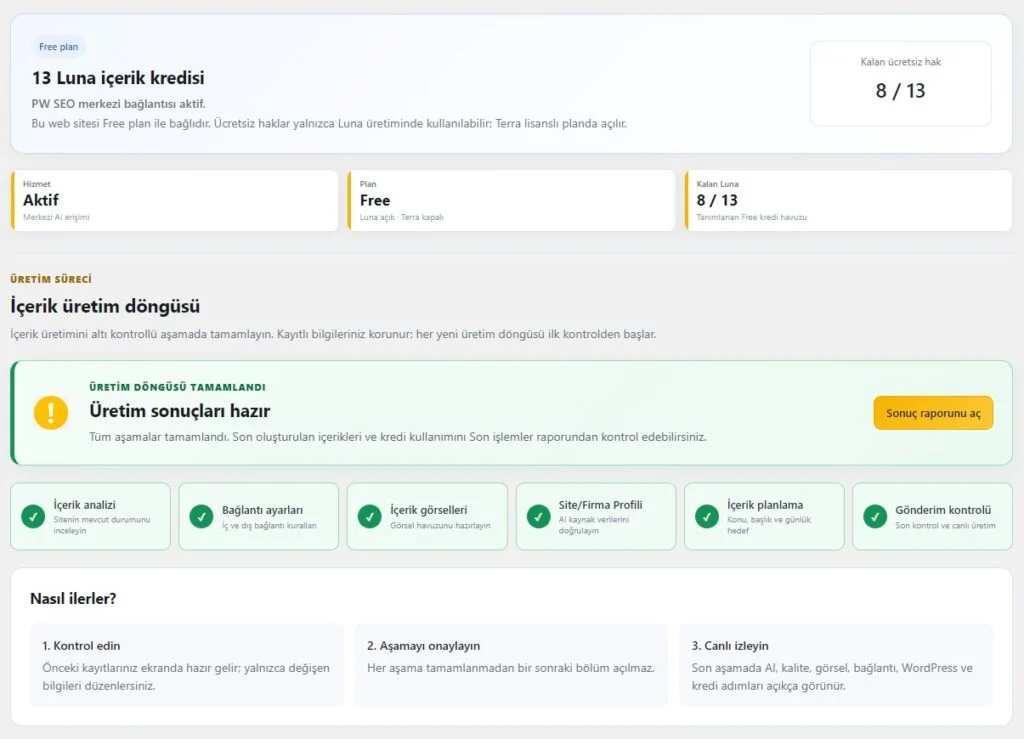
Task: Click the İçerik planlama green checkmark icon
Action: click(707, 516)
